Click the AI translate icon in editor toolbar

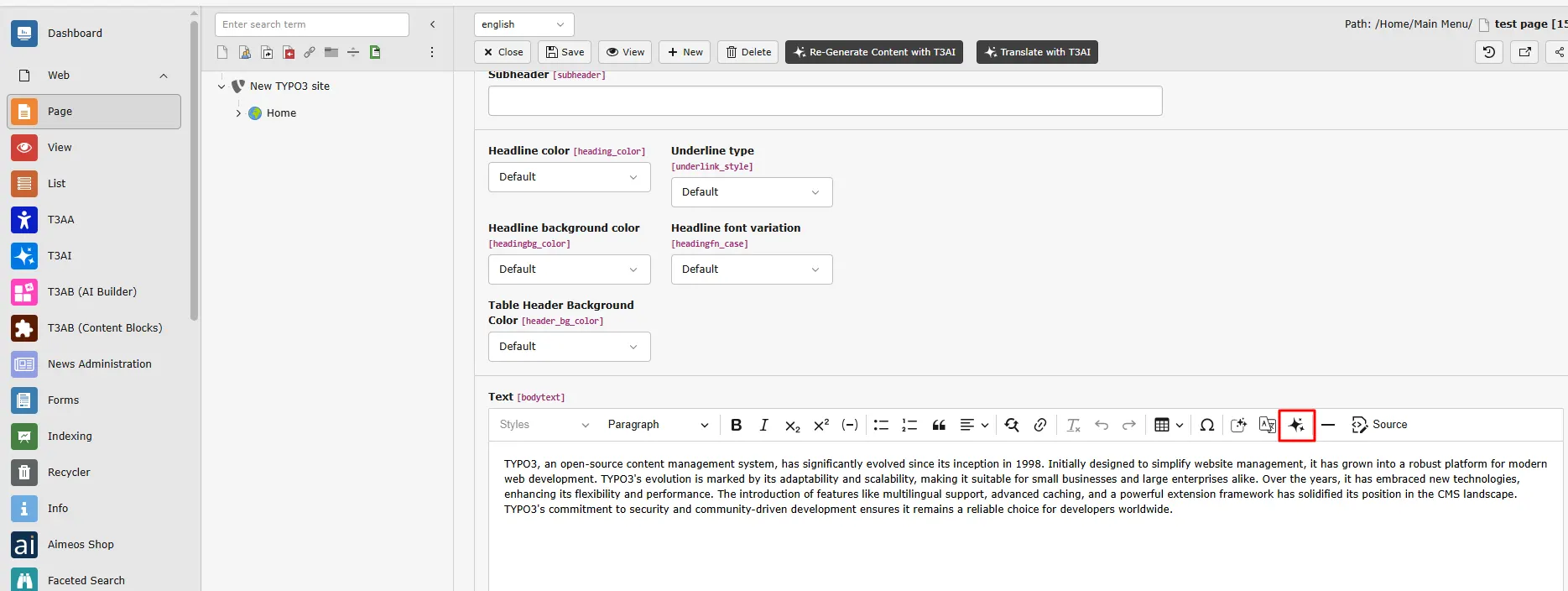1268,425
